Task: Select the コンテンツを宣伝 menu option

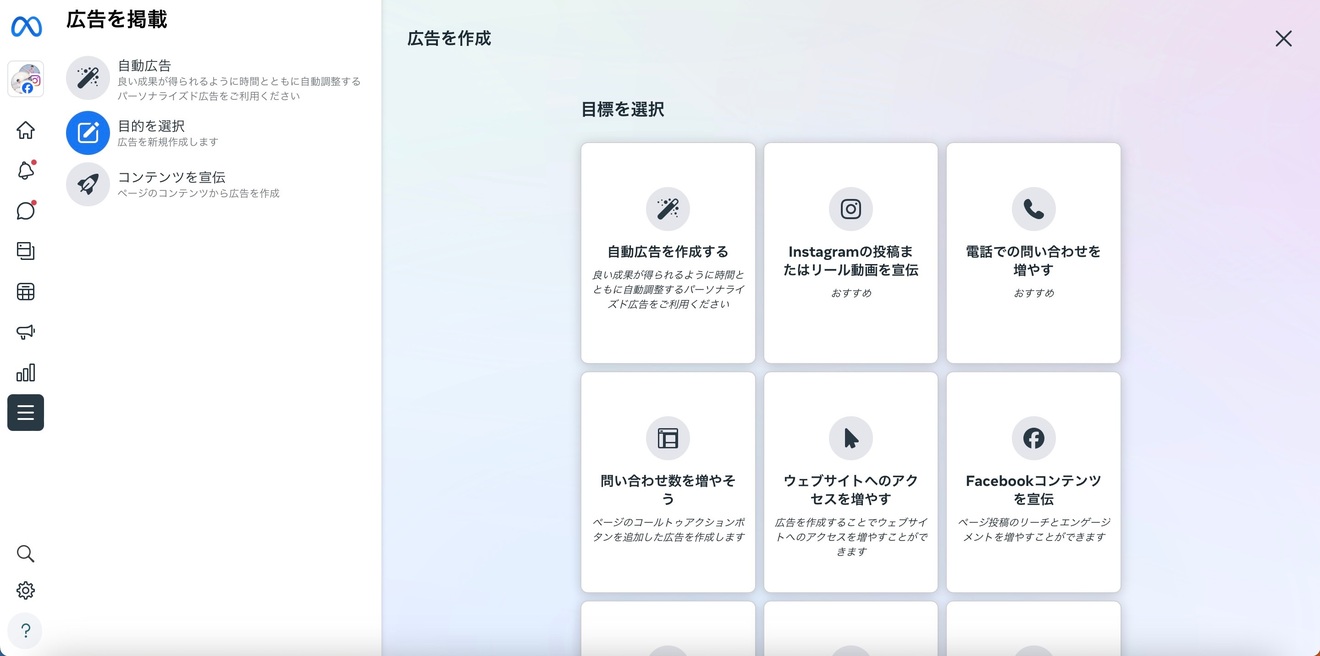Action: click(x=216, y=184)
